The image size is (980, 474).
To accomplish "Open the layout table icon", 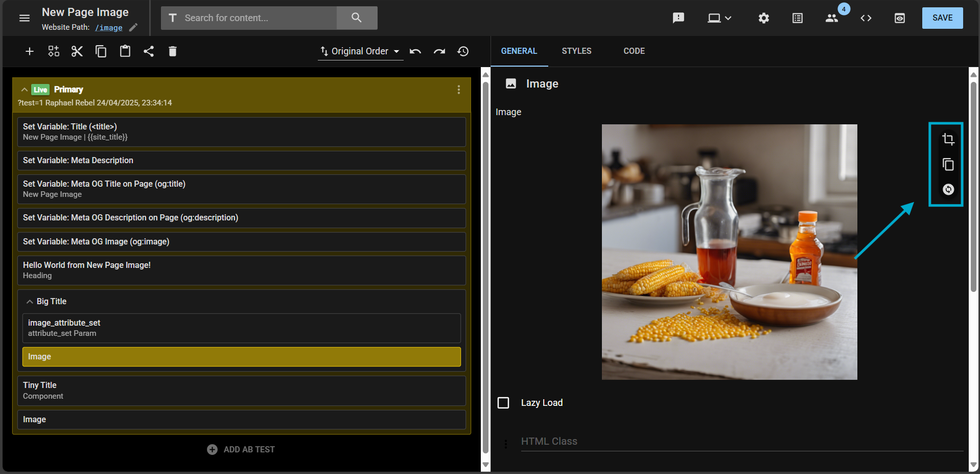I will (798, 18).
